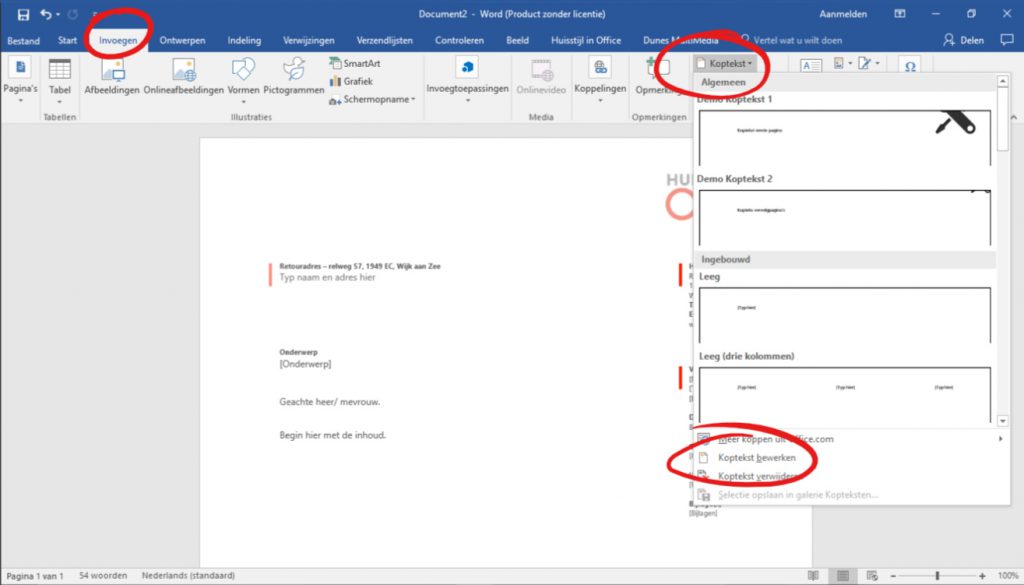The width and height of the screenshot is (1024, 585).
Task: Click the Typ naam en adres hier placeholder
Action: (327, 277)
